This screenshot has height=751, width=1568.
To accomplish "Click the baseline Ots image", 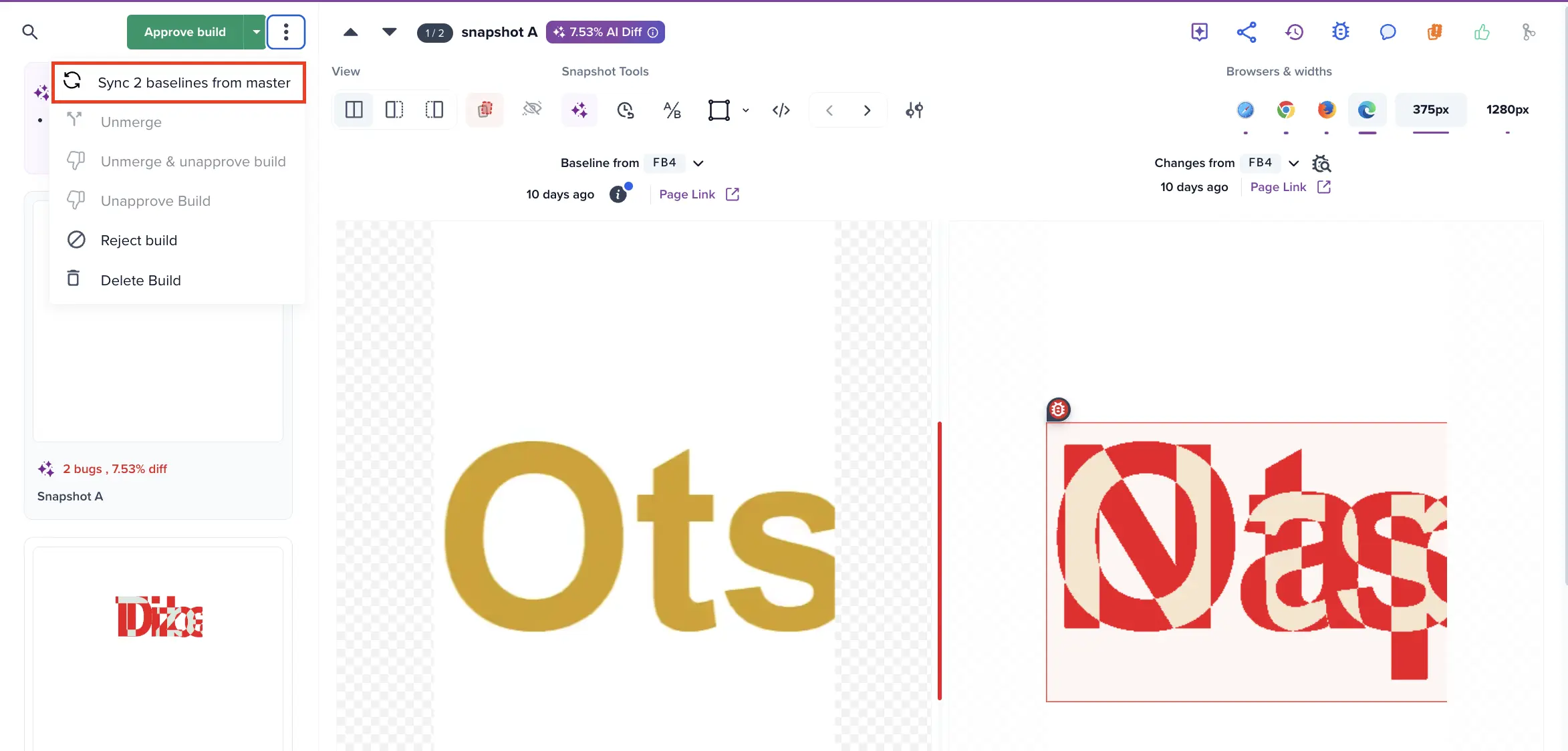I will coord(634,486).
